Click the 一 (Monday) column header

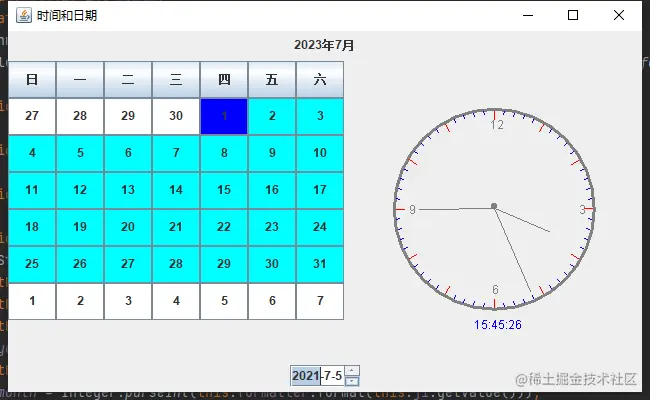coord(80,80)
